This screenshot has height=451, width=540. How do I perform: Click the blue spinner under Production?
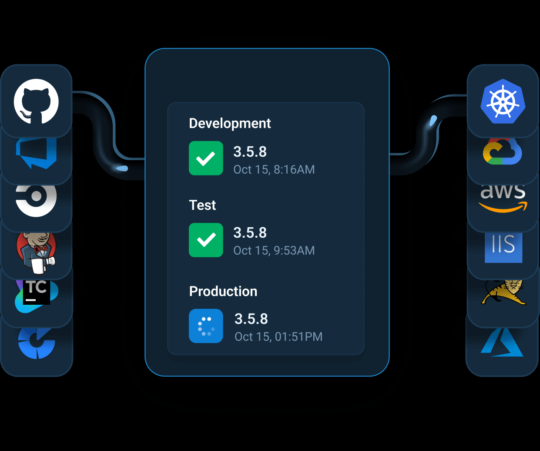206,326
